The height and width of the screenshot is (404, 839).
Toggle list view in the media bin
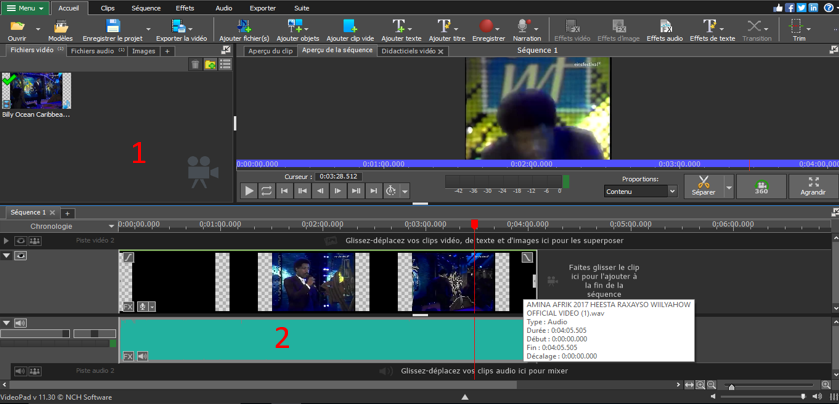tap(225, 64)
